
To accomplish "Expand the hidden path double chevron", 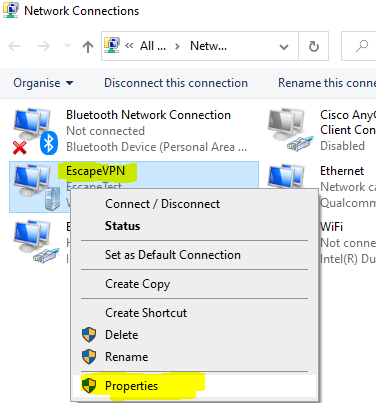I will pos(129,46).
